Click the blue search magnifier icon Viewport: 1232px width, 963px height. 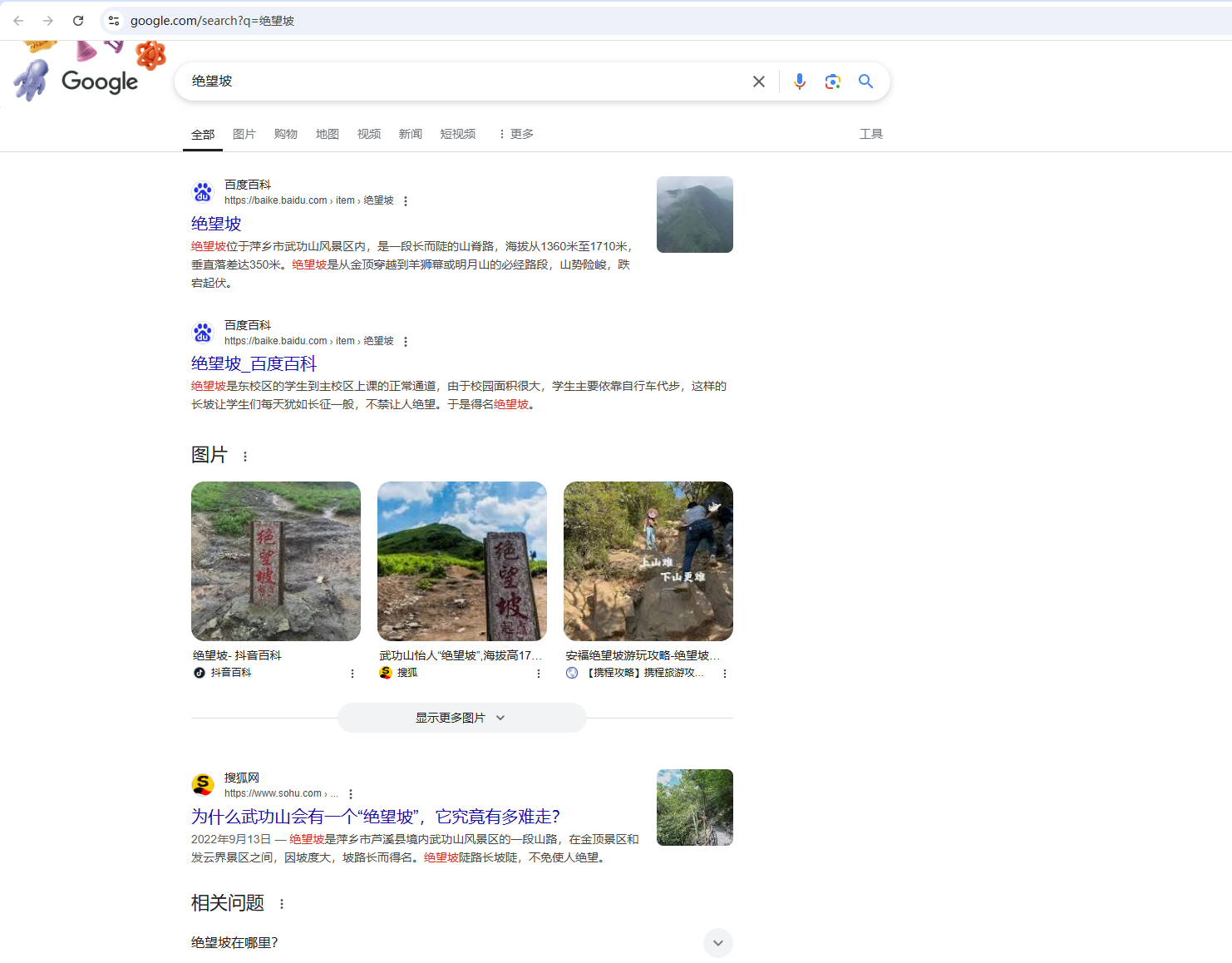click(865, 81)
